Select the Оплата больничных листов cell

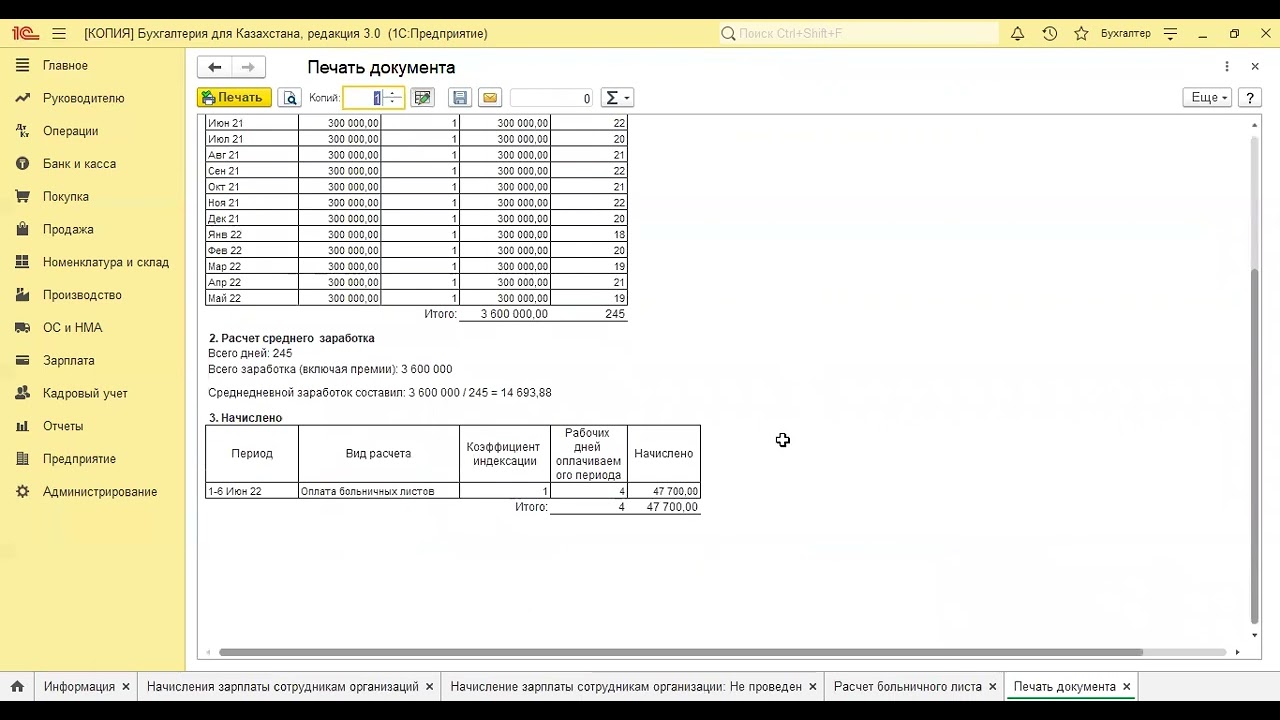click(x=379, y=491)
